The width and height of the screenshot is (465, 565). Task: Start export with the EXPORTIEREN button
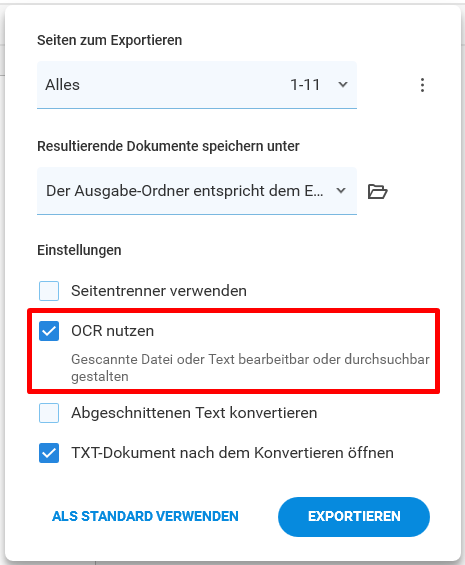(354, 517)
